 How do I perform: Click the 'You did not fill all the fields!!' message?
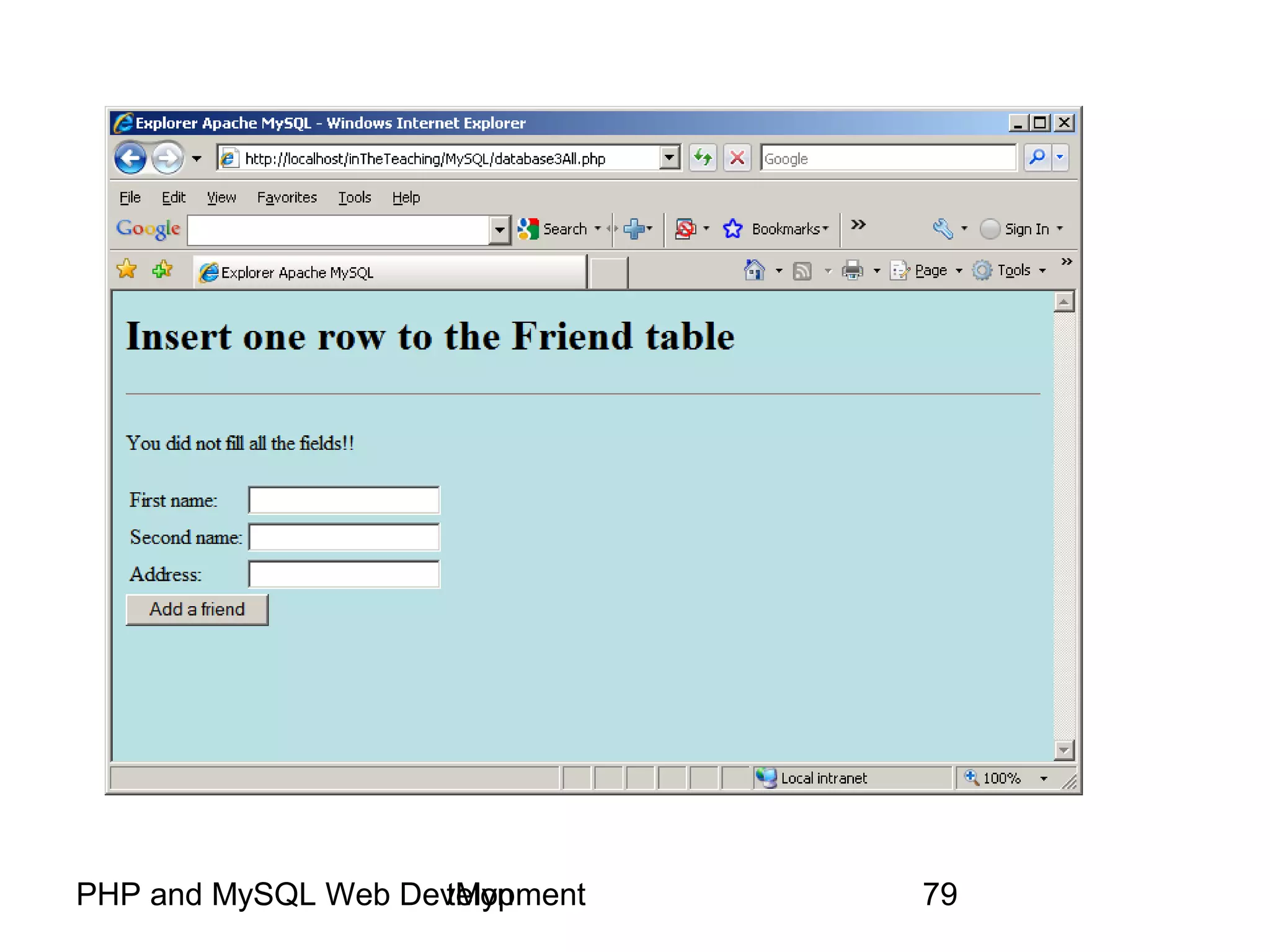click(240, 443)
